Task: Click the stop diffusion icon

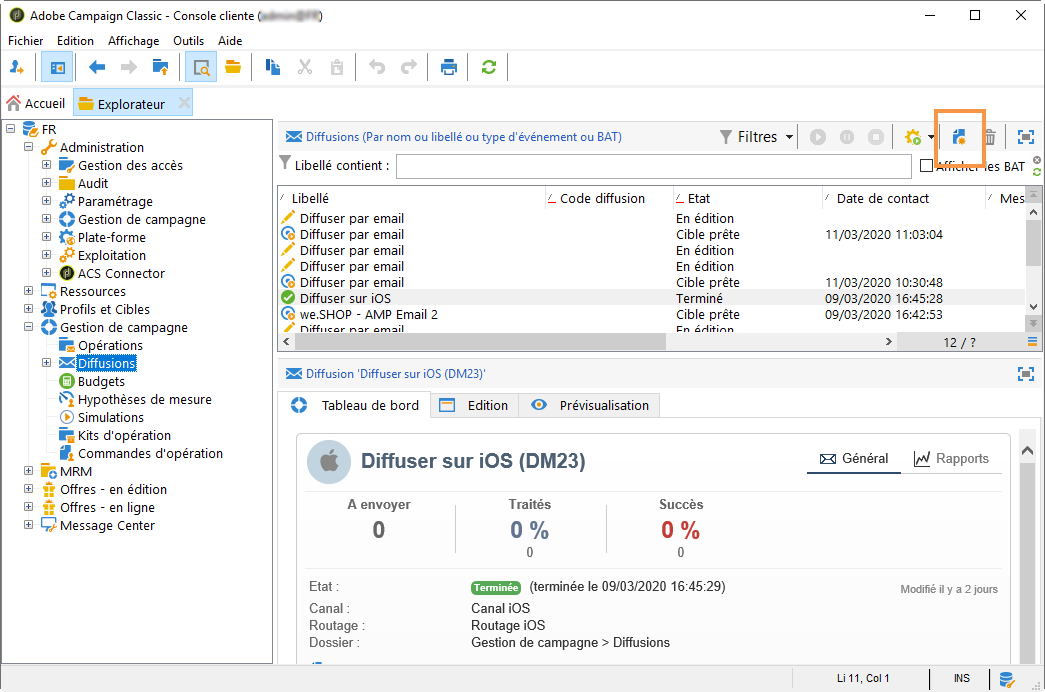Action: [x=876, y=137]
